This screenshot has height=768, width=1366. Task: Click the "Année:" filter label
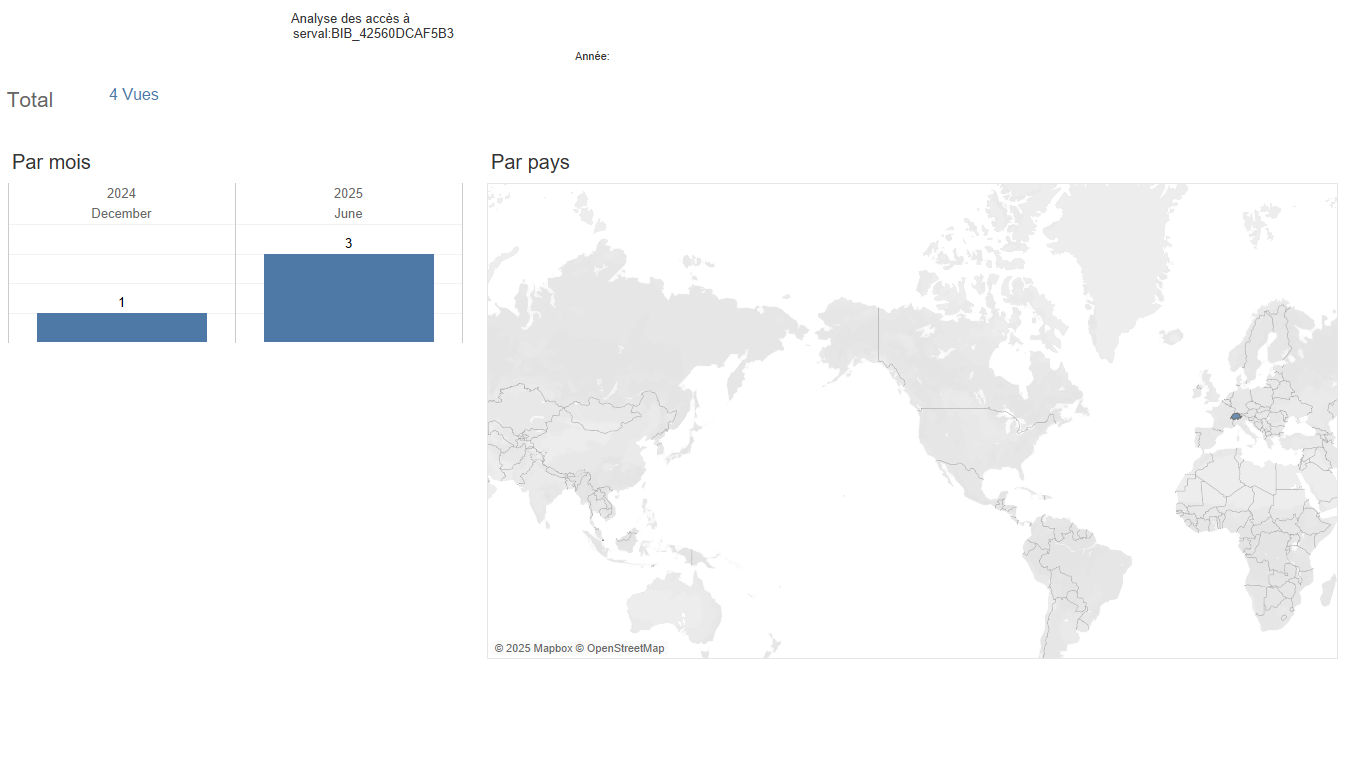pos(592,57)
